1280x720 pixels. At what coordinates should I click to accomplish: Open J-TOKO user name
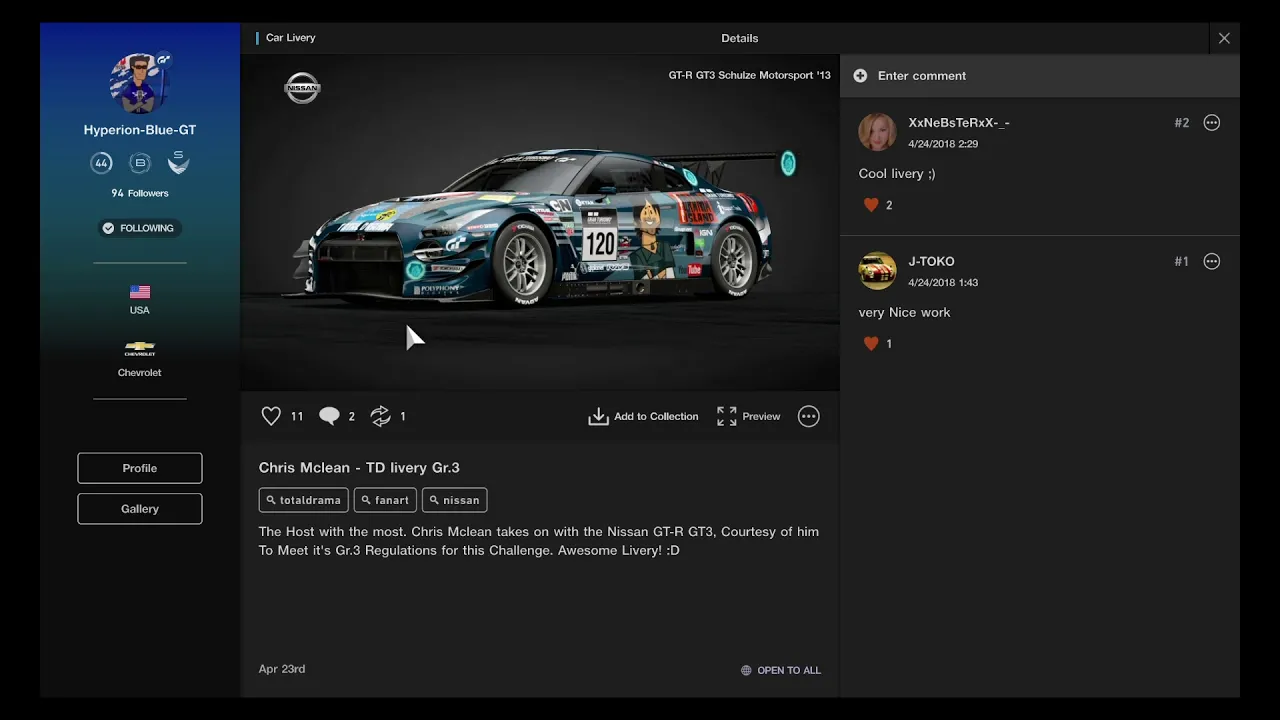(931, 262)
